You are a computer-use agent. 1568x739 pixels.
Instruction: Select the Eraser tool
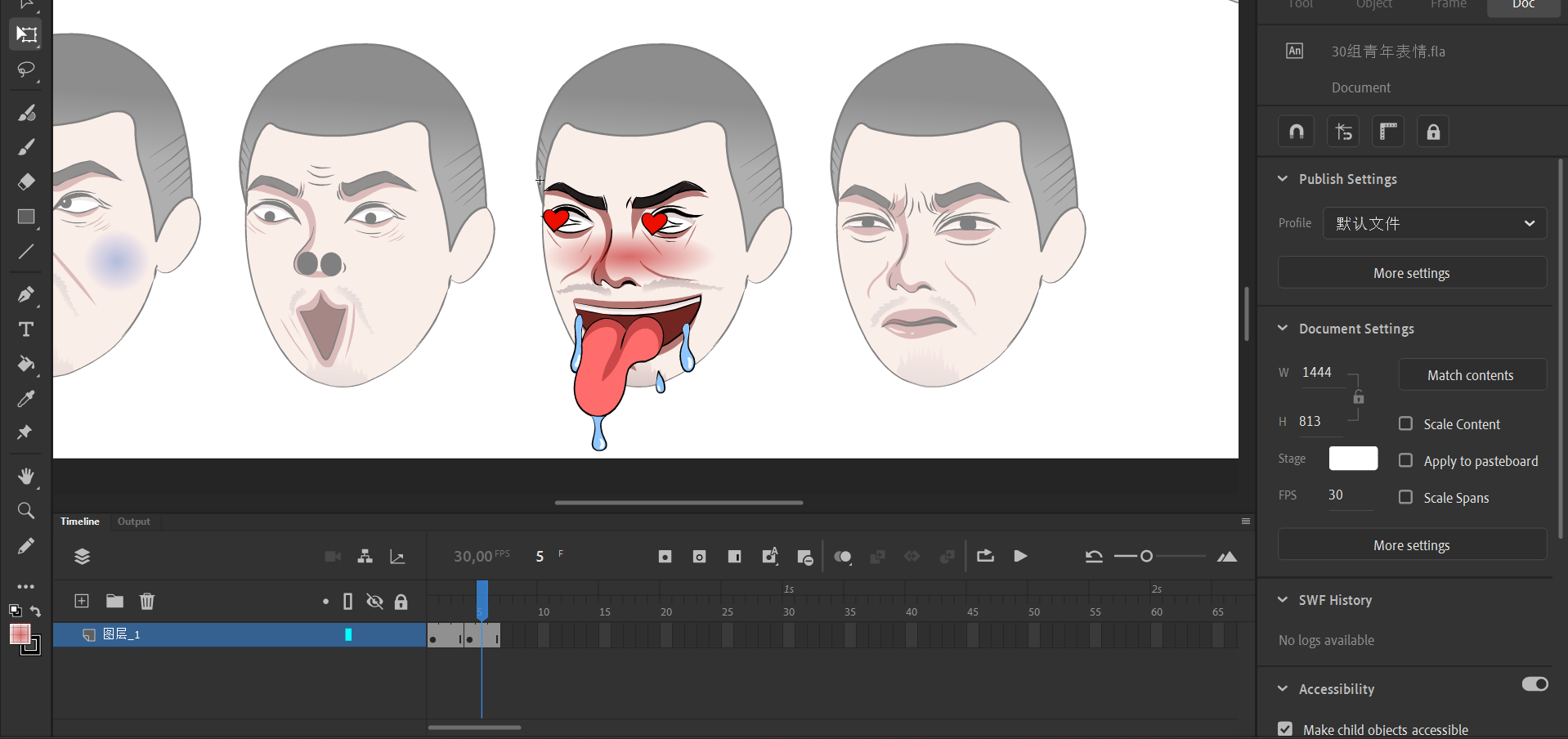[x=25, y=181]
